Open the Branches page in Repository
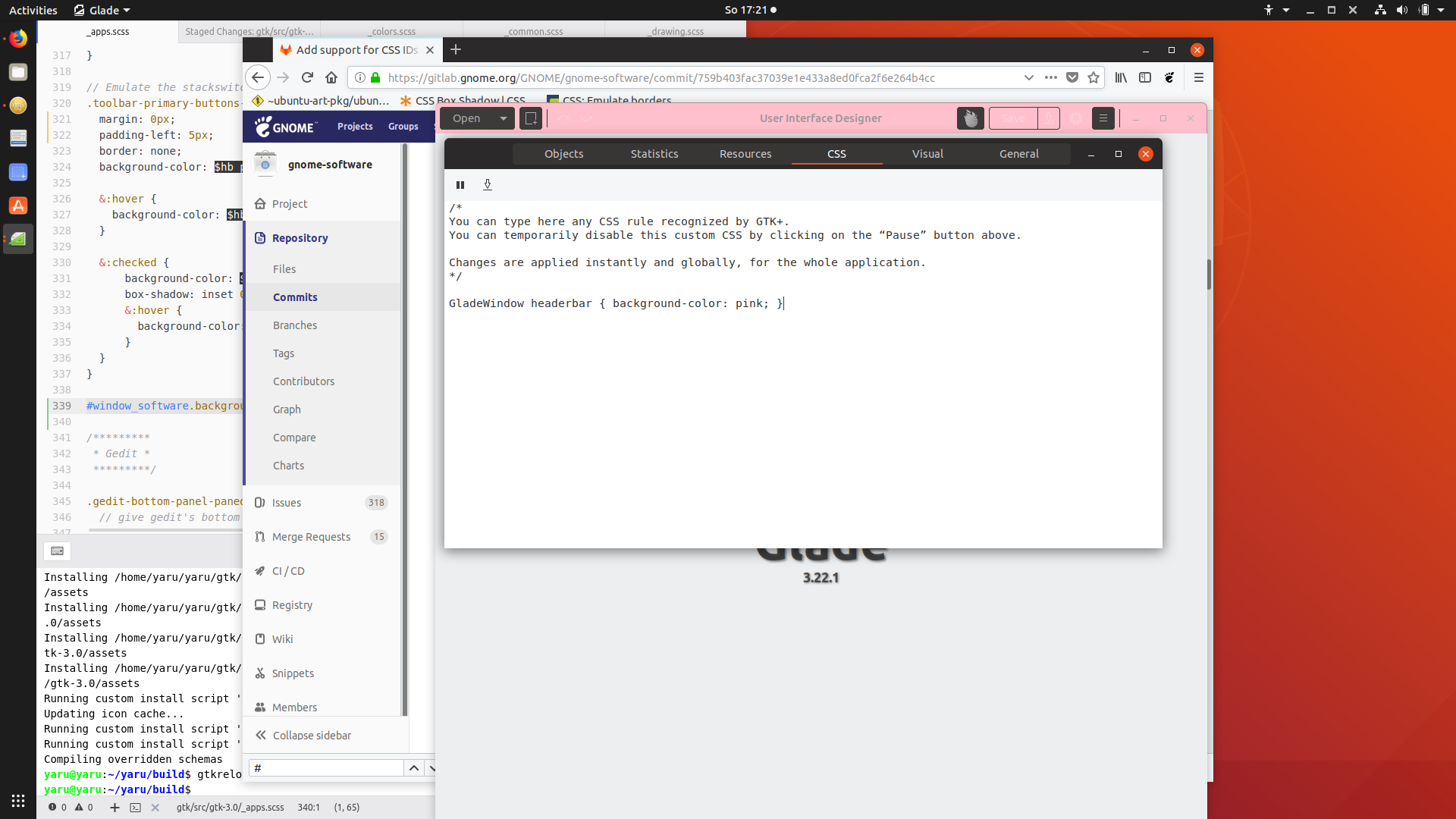 point(295,325)
